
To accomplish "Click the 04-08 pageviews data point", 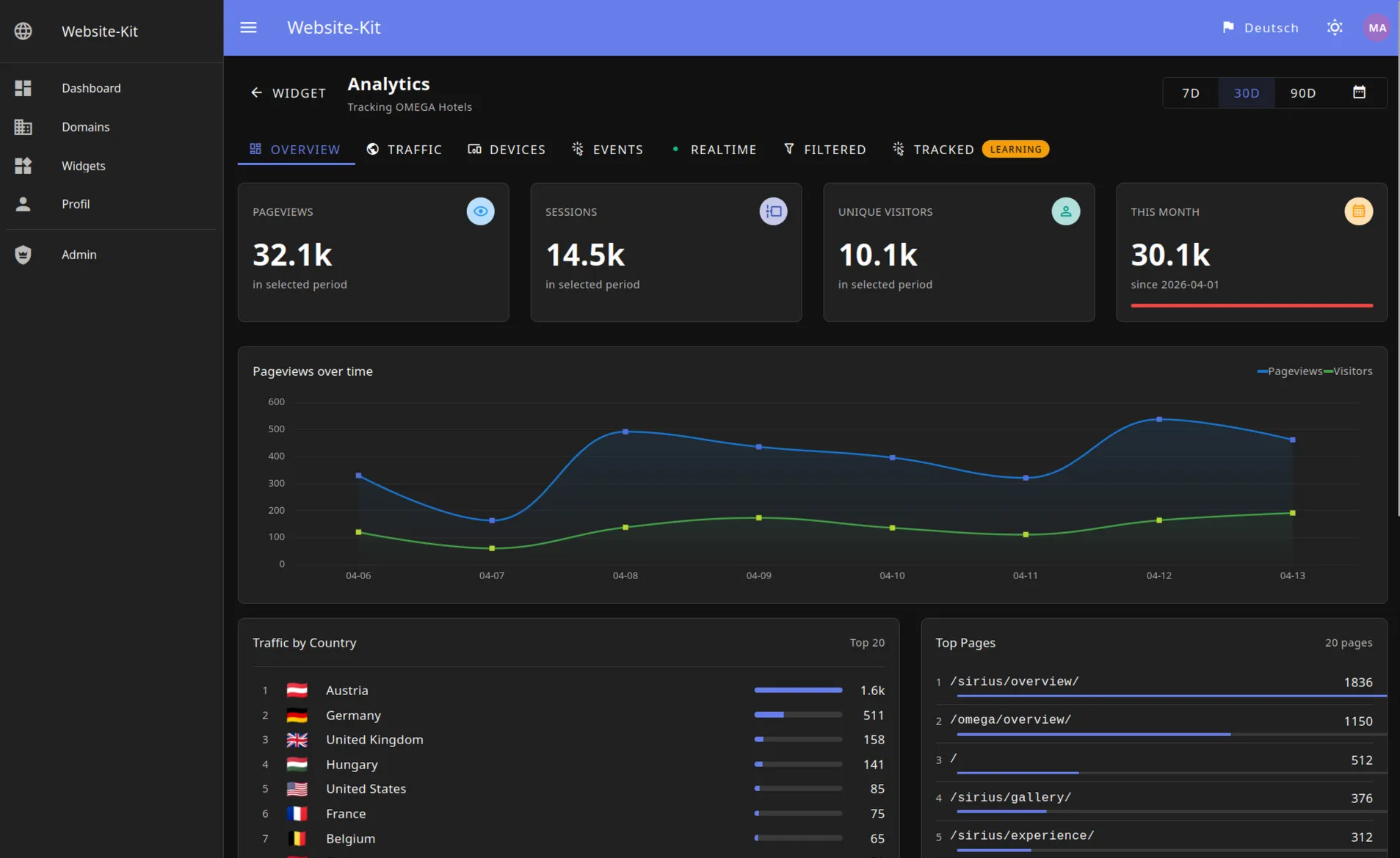I will pyautogui.click(x=625, y=432).
